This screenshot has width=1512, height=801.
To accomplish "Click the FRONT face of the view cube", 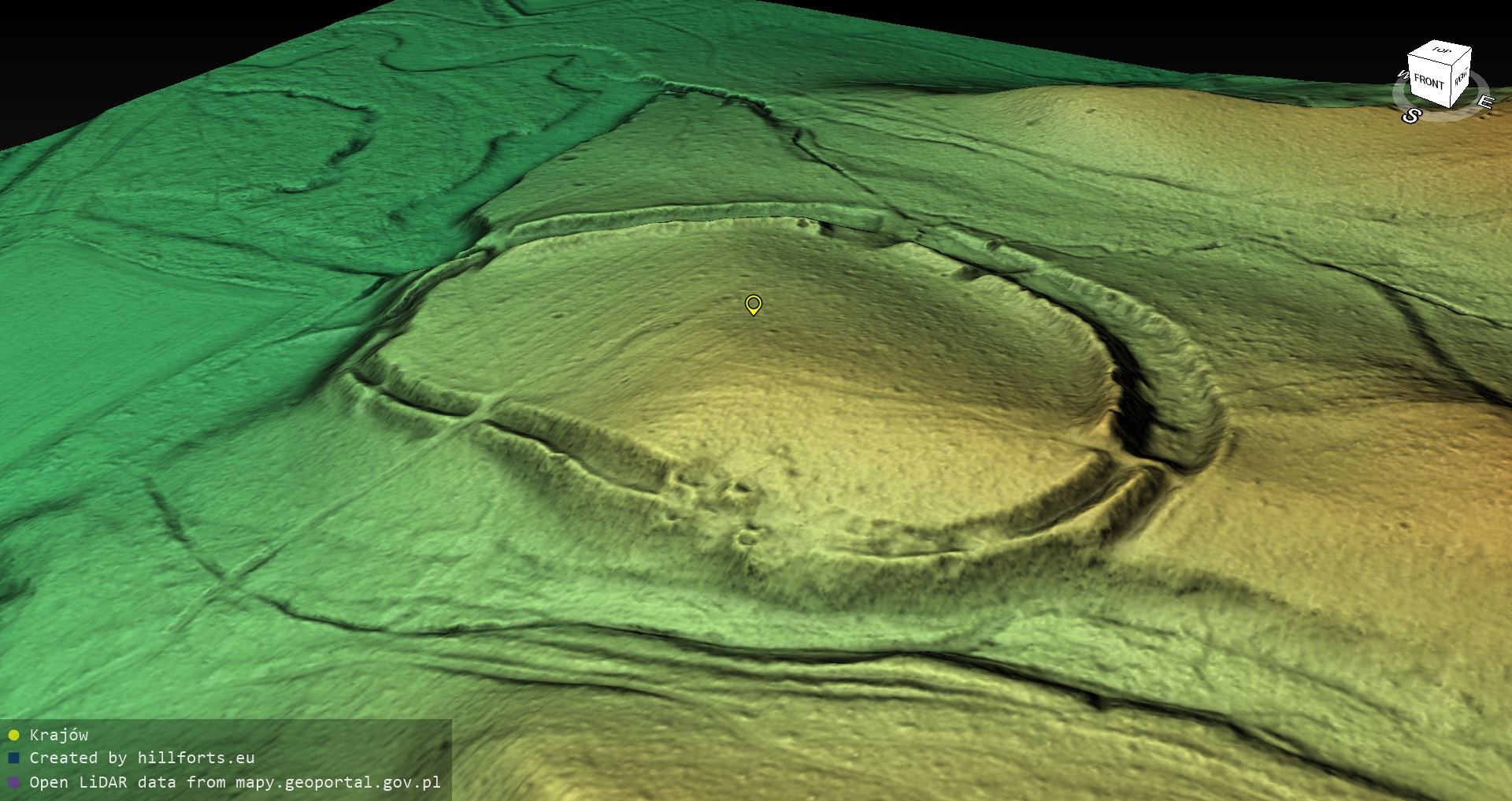I will (1428, 81).
